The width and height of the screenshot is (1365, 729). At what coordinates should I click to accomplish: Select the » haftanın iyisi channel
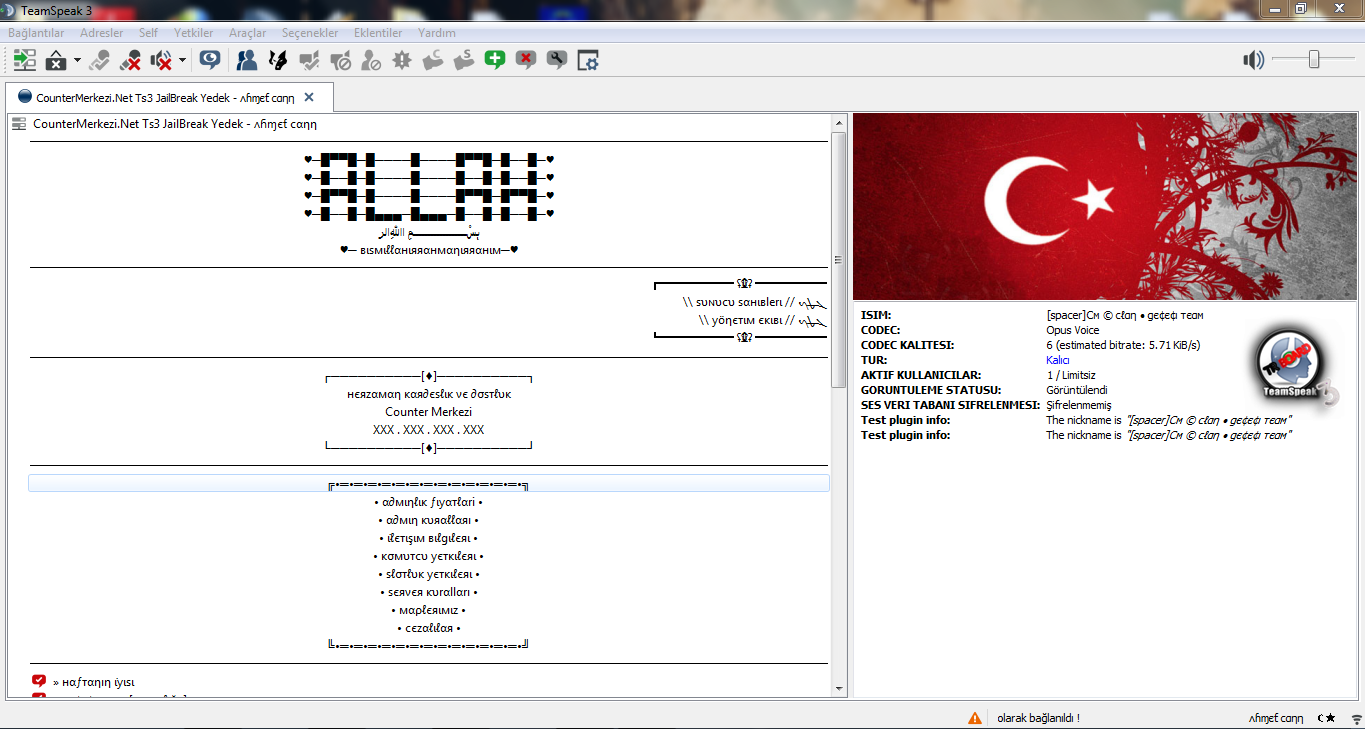[93, 682]
